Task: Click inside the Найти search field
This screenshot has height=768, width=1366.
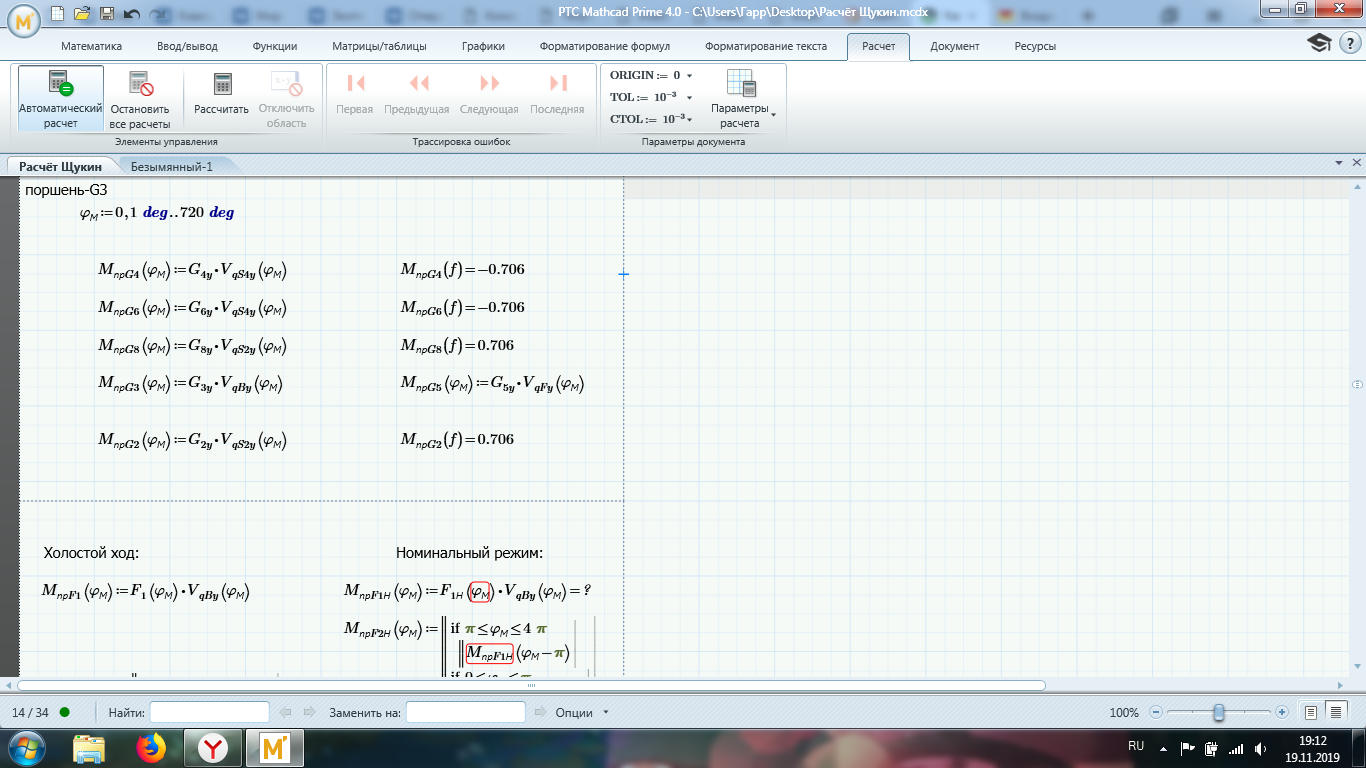Action: click(x=210, y=711)
